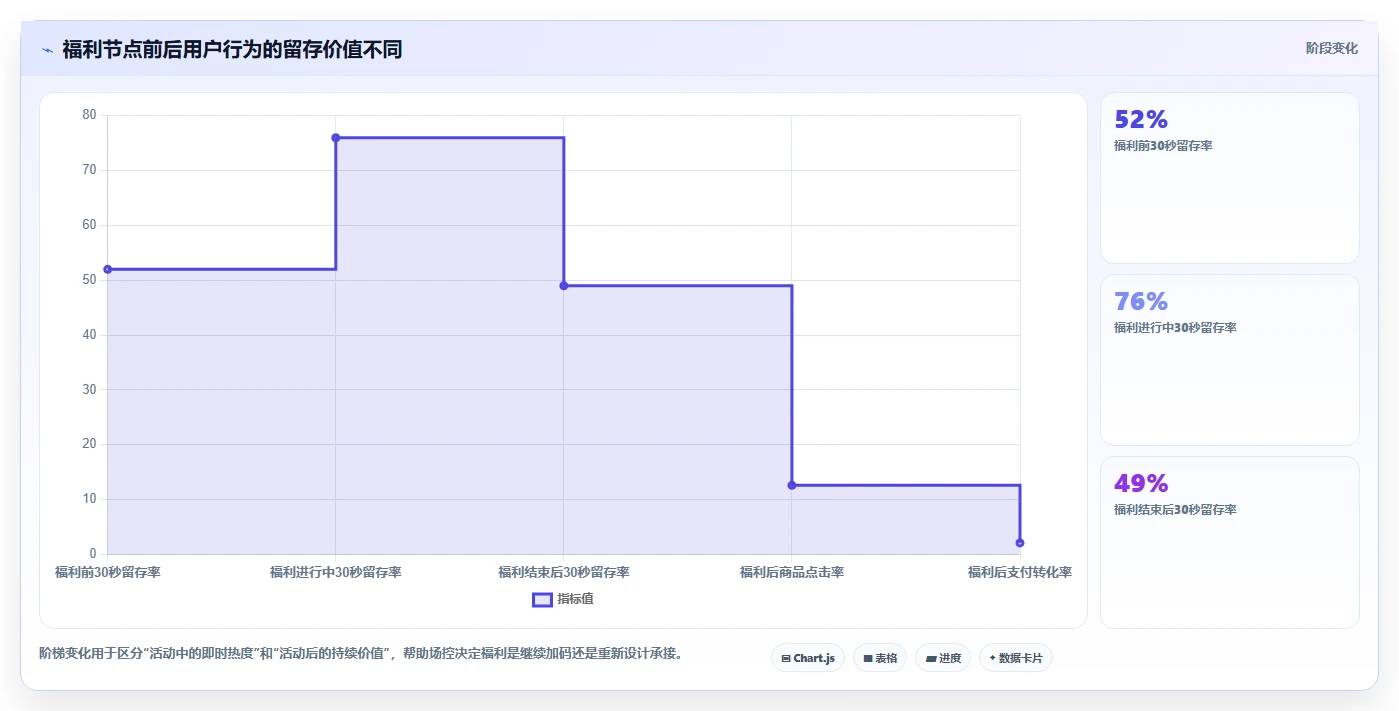Click the x-axis label 福利后商品点击率

click(792, 573)
